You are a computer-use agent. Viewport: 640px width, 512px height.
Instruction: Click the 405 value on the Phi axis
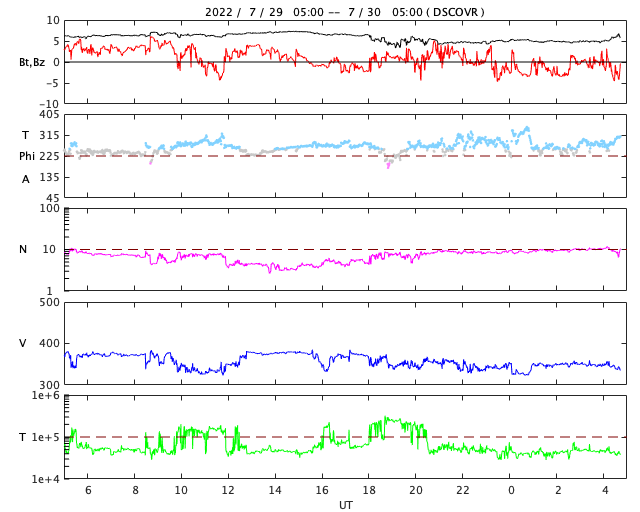(x=49, y=115)
